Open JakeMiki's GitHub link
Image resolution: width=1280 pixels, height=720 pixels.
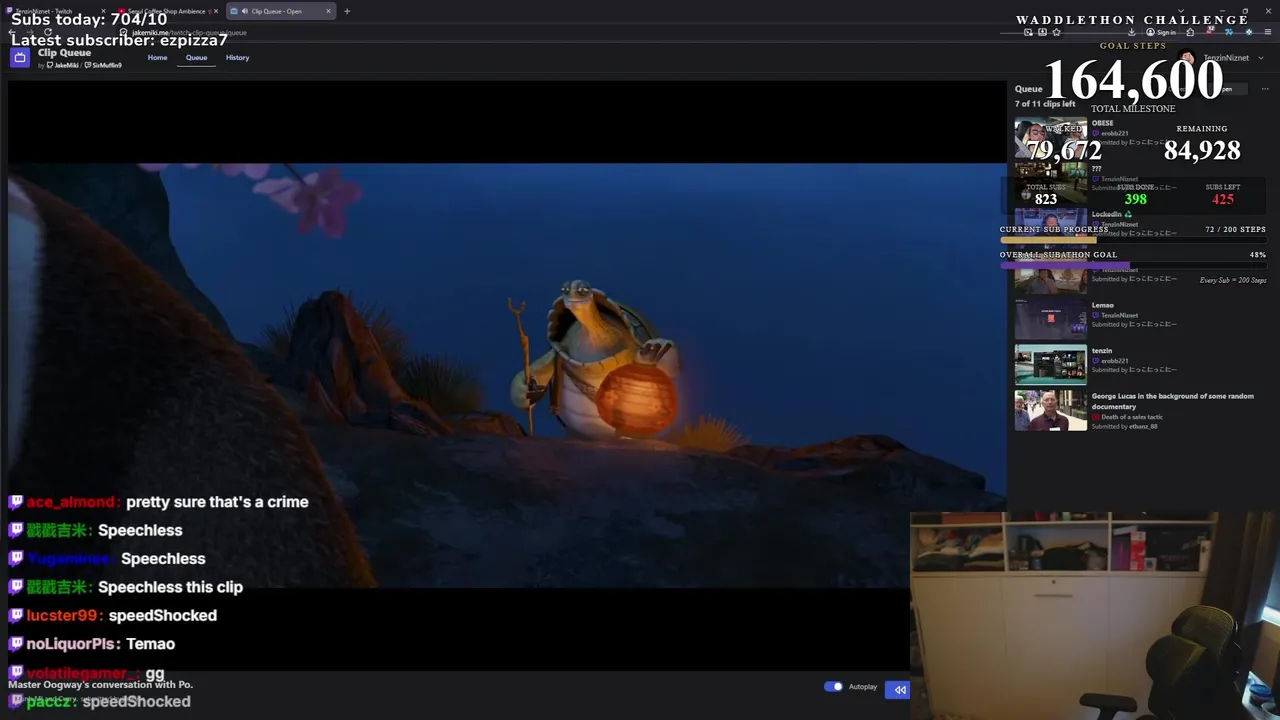pos(63,65)
